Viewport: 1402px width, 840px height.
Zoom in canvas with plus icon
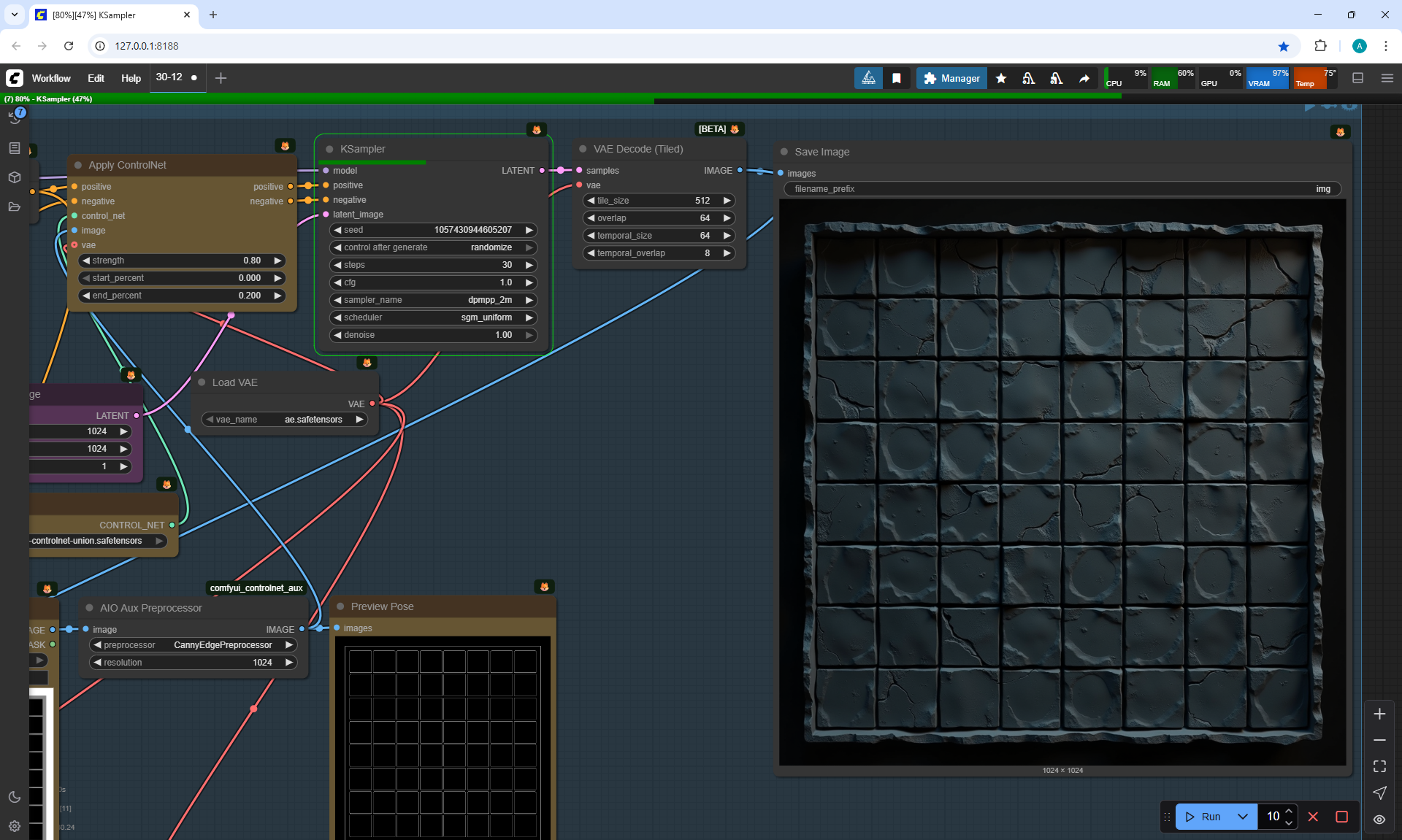coord(1379,714)
